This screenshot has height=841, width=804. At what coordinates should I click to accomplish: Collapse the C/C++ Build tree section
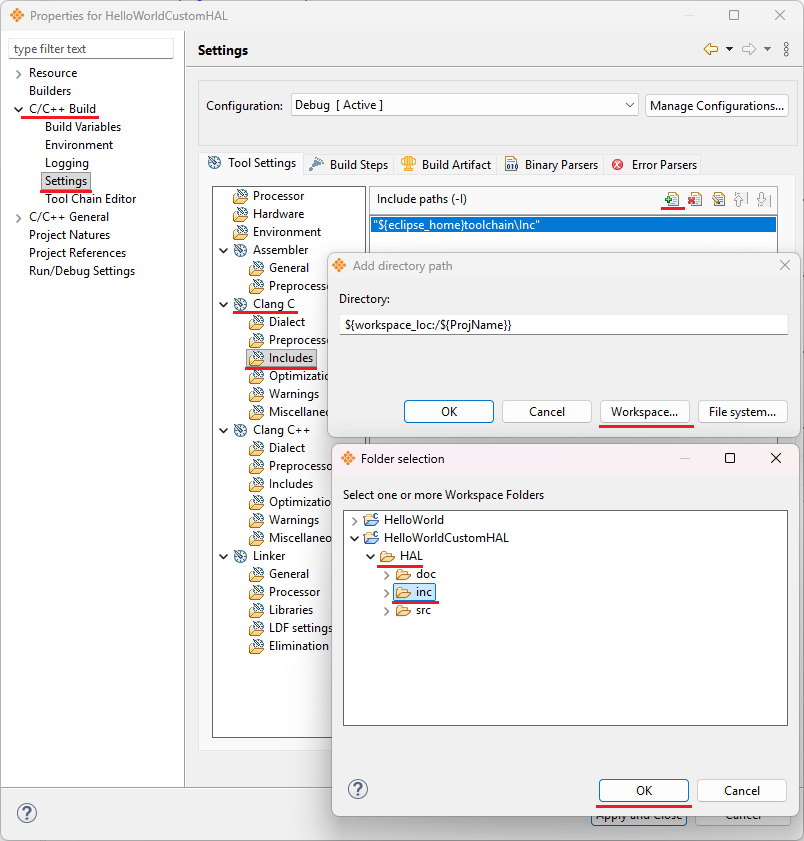(x=18, y=109)
